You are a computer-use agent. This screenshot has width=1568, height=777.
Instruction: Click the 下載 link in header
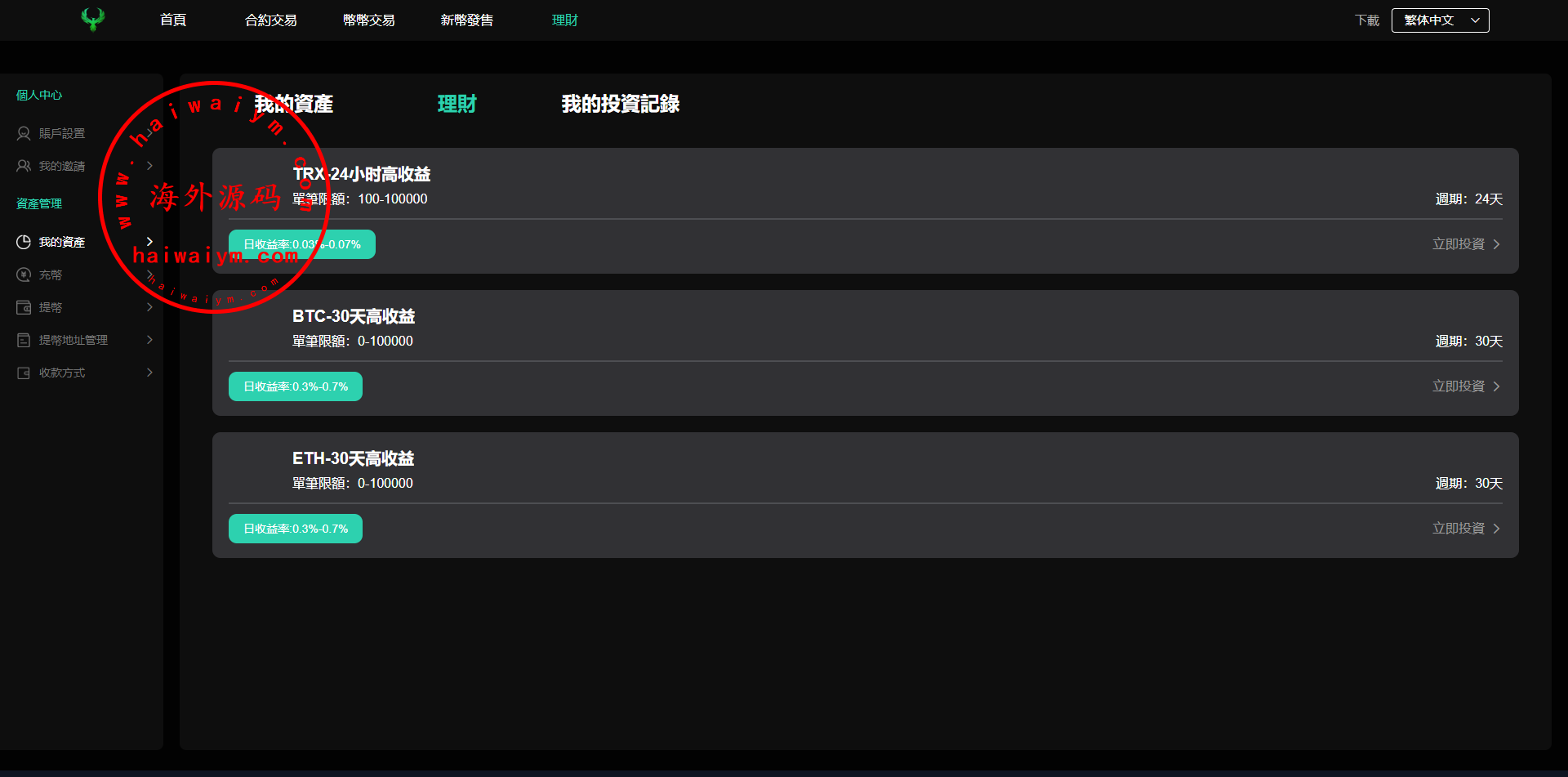[x=1366, y=20]
